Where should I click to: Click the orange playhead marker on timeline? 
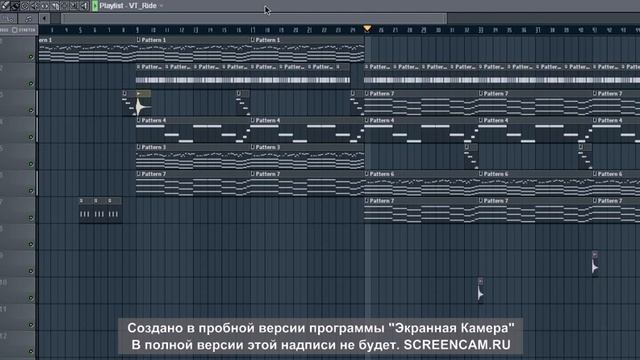point(367,28)
